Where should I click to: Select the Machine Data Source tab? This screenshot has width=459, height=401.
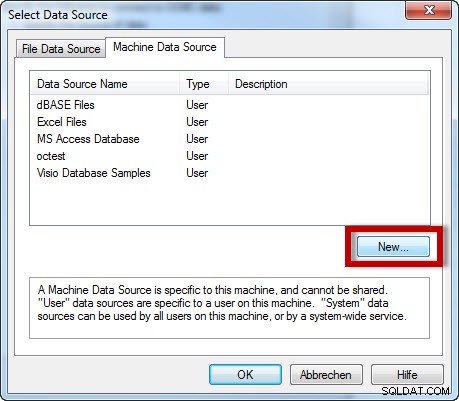pyautogui.click(x=165, y=47)
